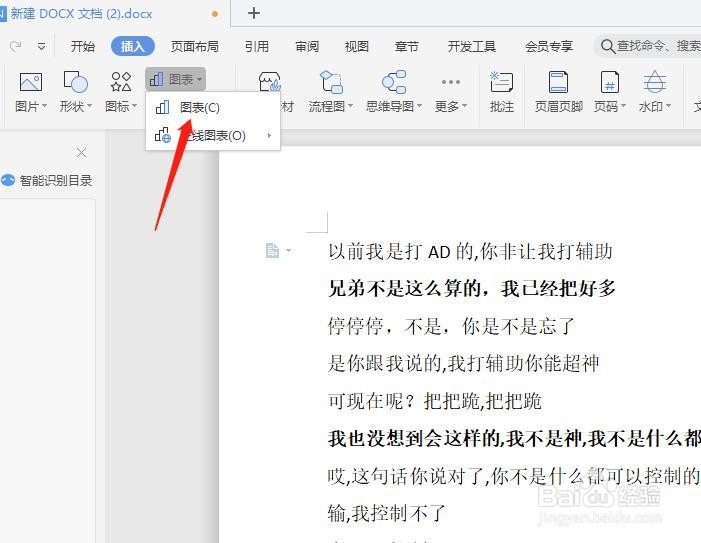Screen dimensions: 701x543
Task: Click the smart TOC robot icon
Action: pos(8,180)
